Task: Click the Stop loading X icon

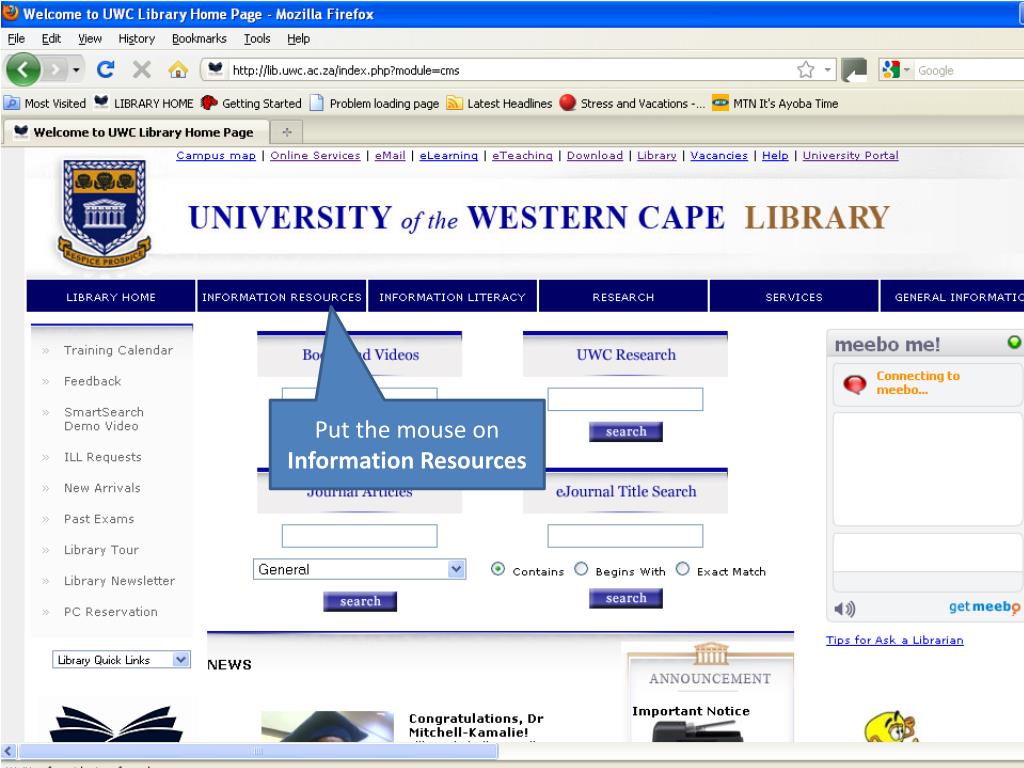Action: (142, 69)
